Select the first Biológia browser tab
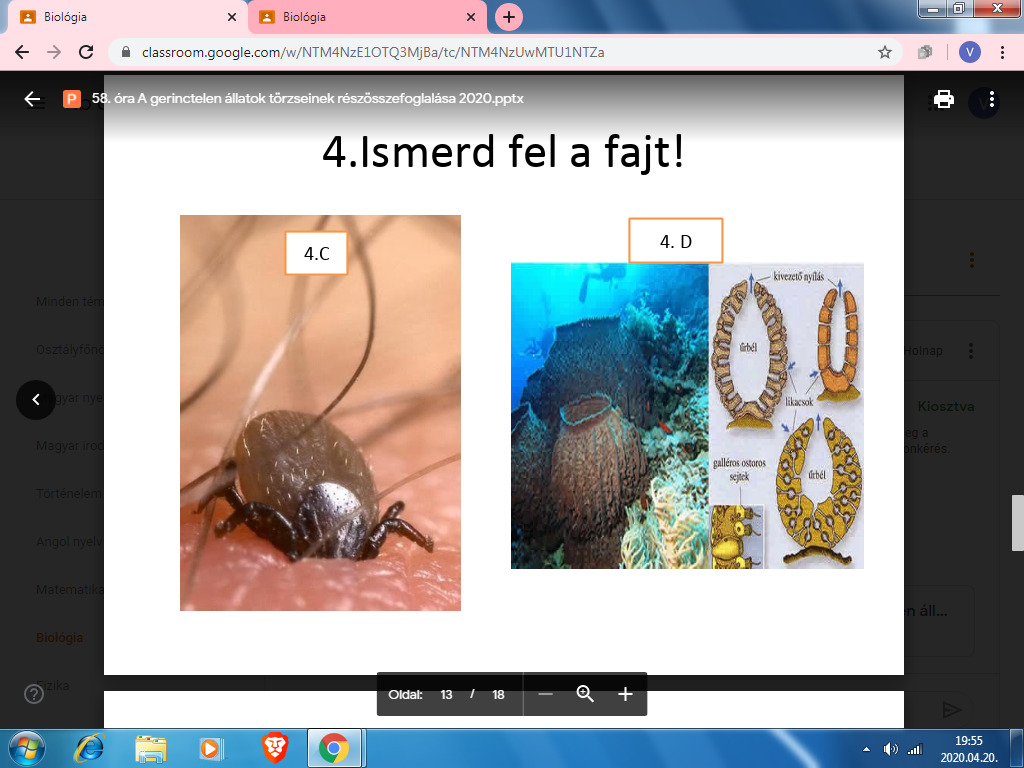1024x768 pixels. (x=120, y=17)
